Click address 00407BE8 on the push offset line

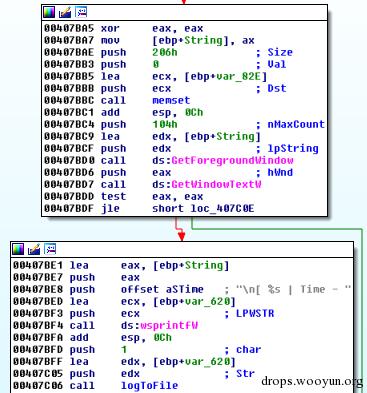pos(38,289)
